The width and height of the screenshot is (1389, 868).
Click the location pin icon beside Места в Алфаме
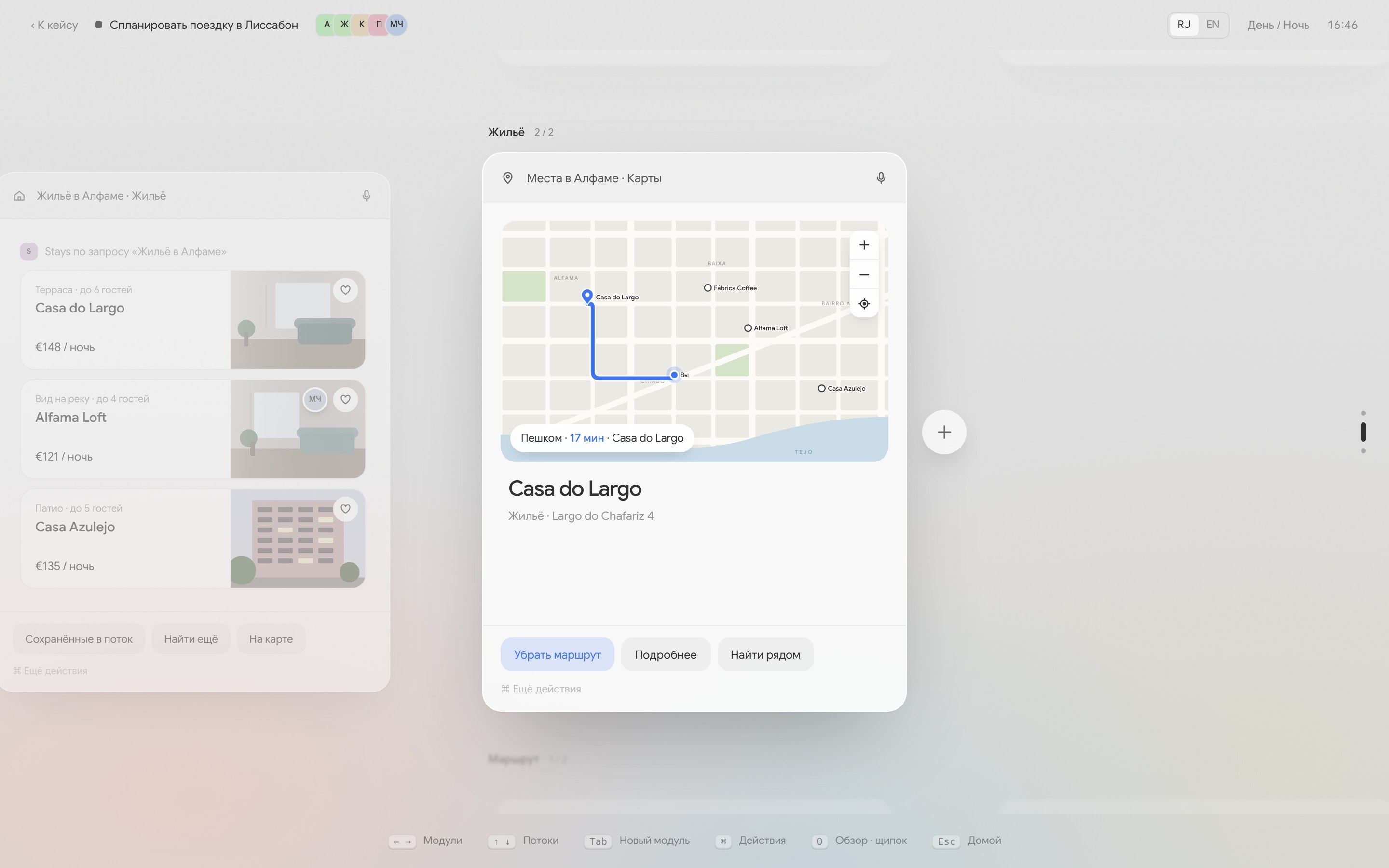(507, 178)
